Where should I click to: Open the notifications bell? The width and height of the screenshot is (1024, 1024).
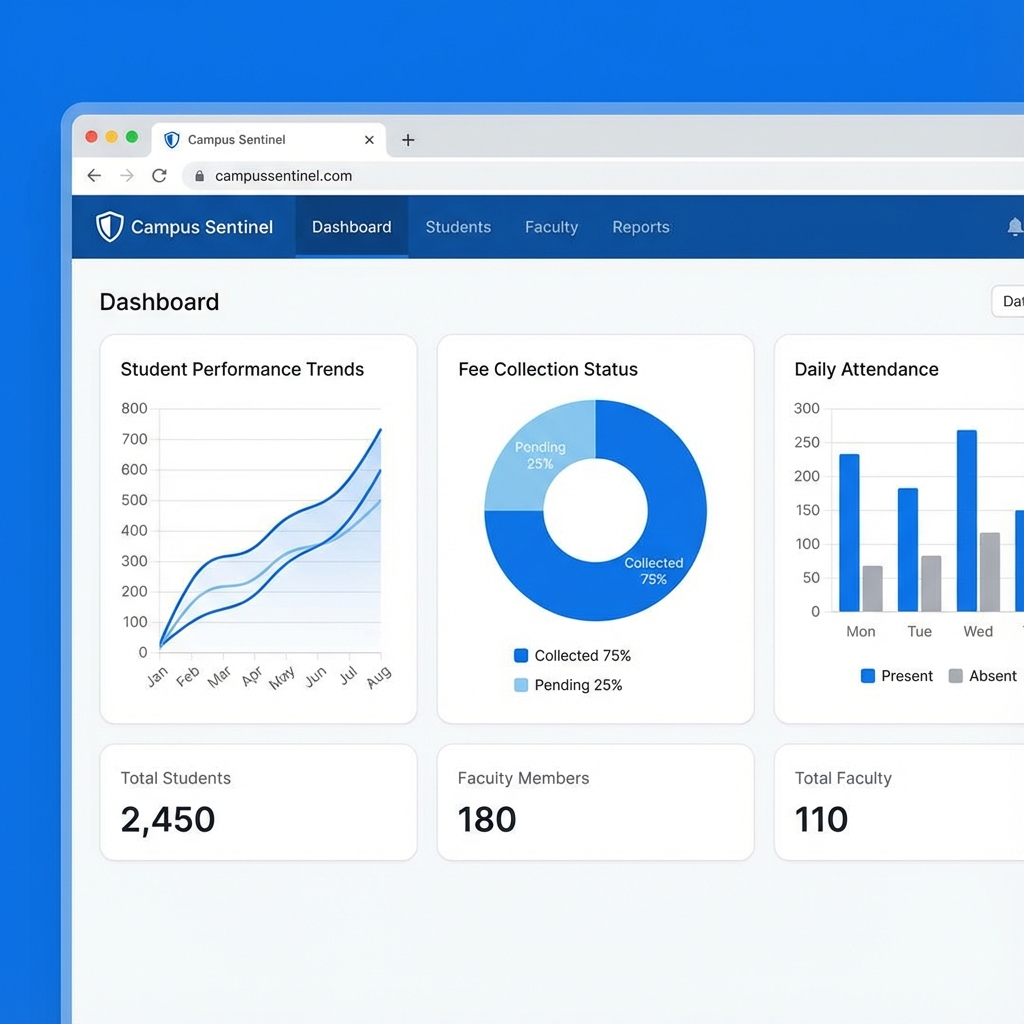pyautogui.click(x=1015, y=226)
